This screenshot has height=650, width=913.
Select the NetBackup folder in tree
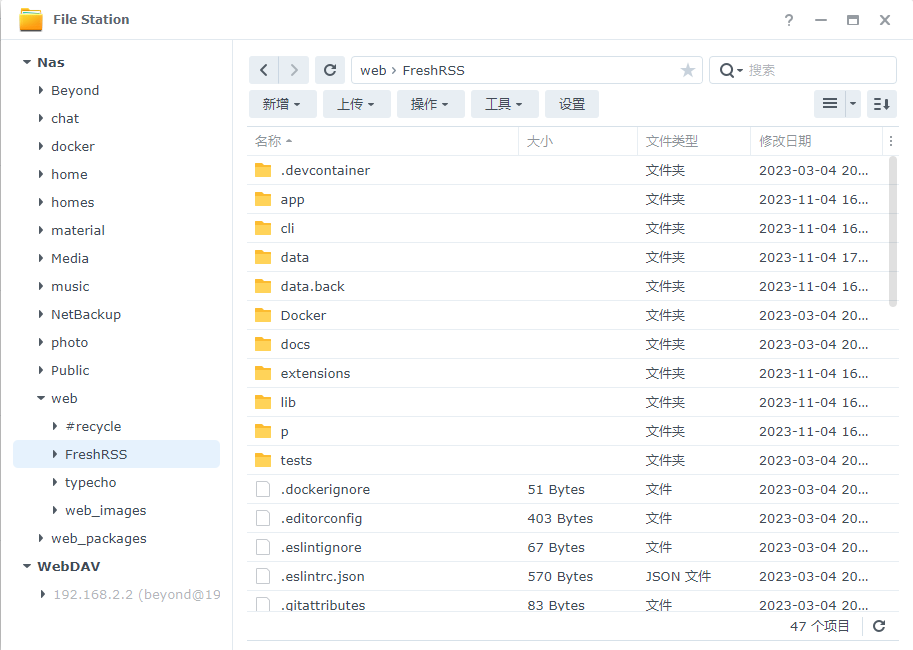tap(86, 314)
